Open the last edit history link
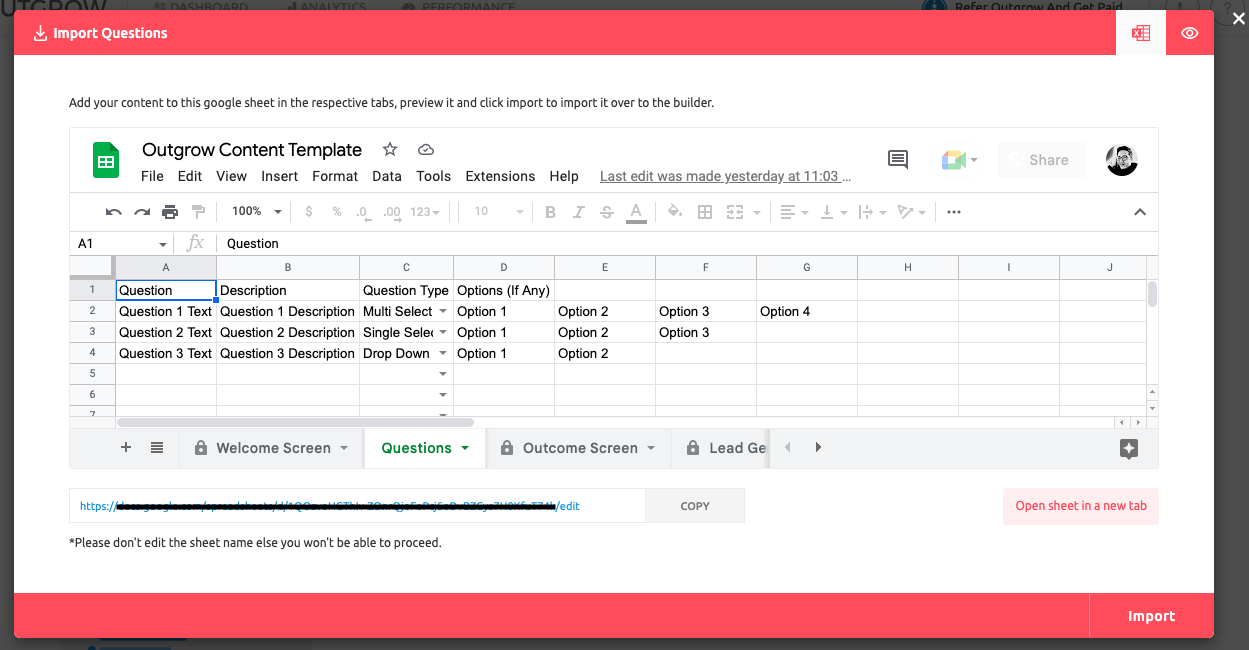The width and height of the screenshot is (1249, 650). (725, 176)
